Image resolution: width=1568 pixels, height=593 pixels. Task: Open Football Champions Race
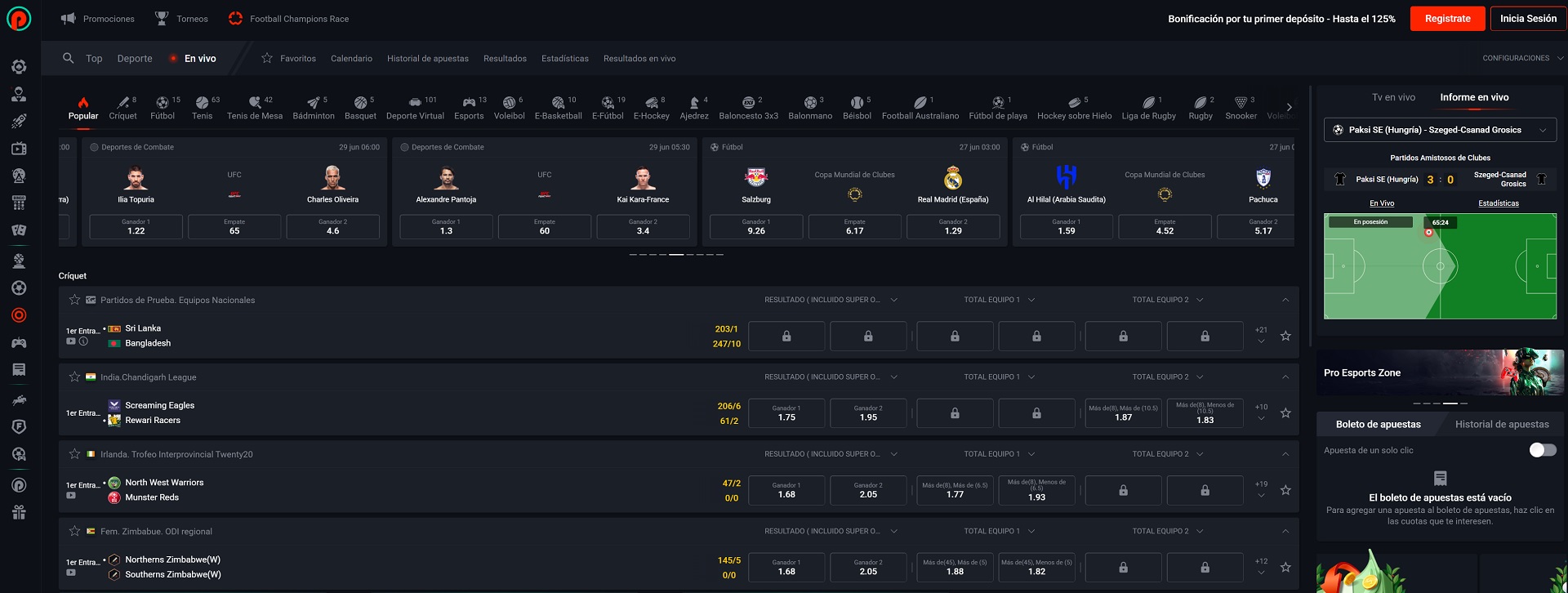pos(288,19)
